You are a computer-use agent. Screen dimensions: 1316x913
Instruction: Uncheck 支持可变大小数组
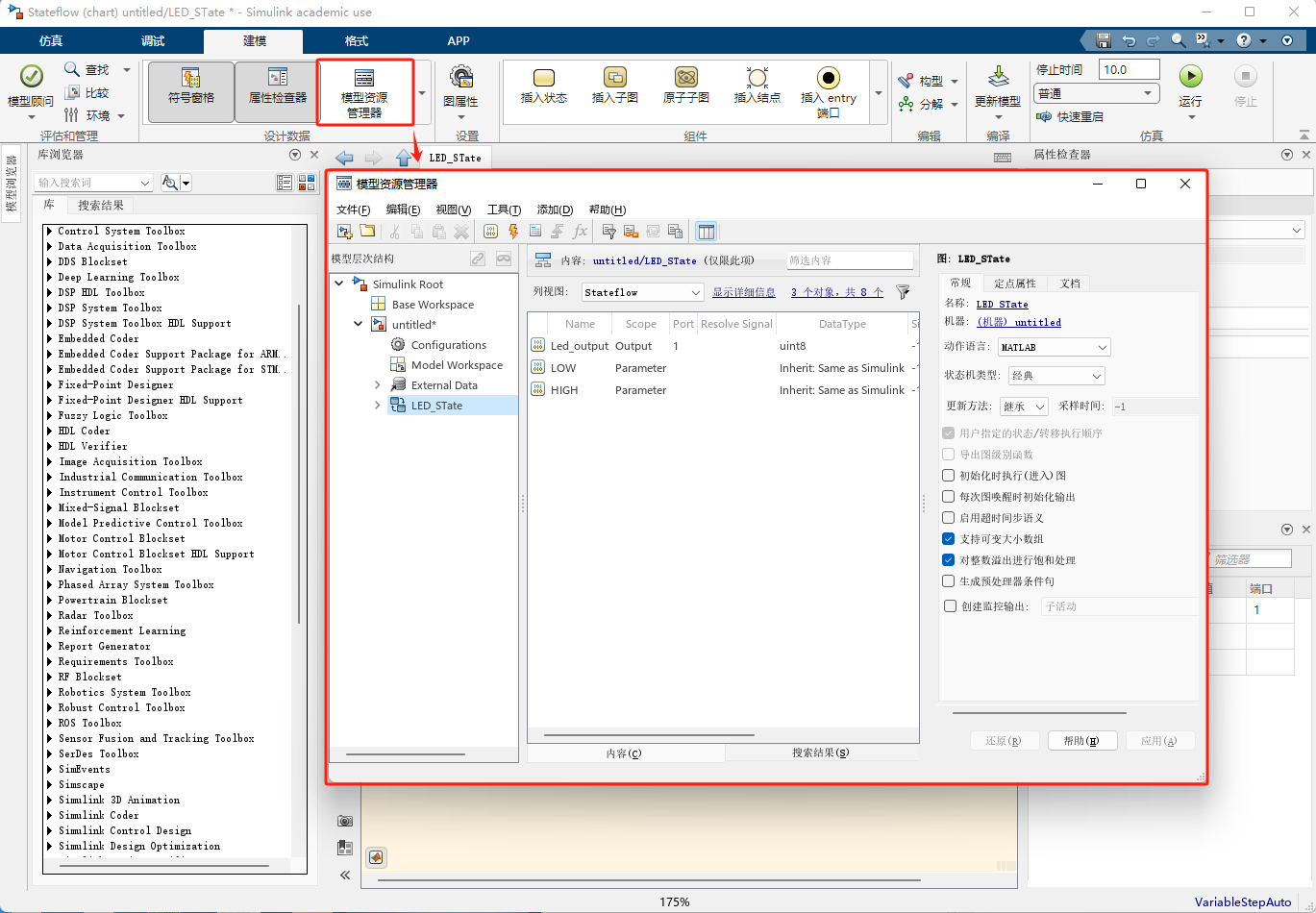pos(949,538)
